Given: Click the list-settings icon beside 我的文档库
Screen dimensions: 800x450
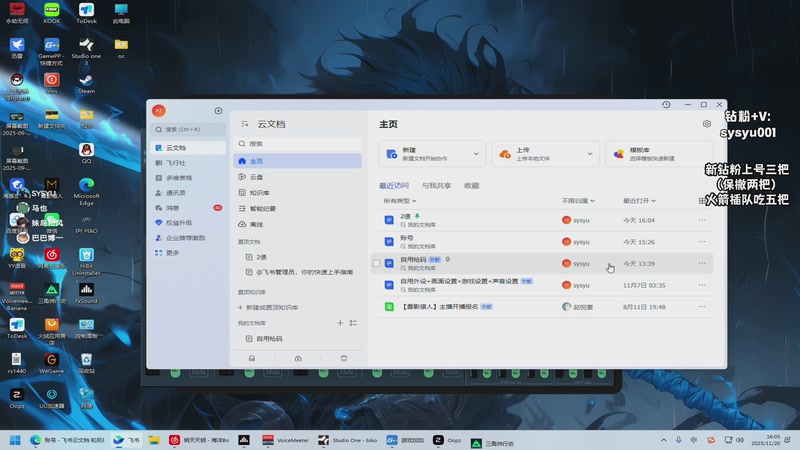Looking at the screenshot, I should 353,323.
